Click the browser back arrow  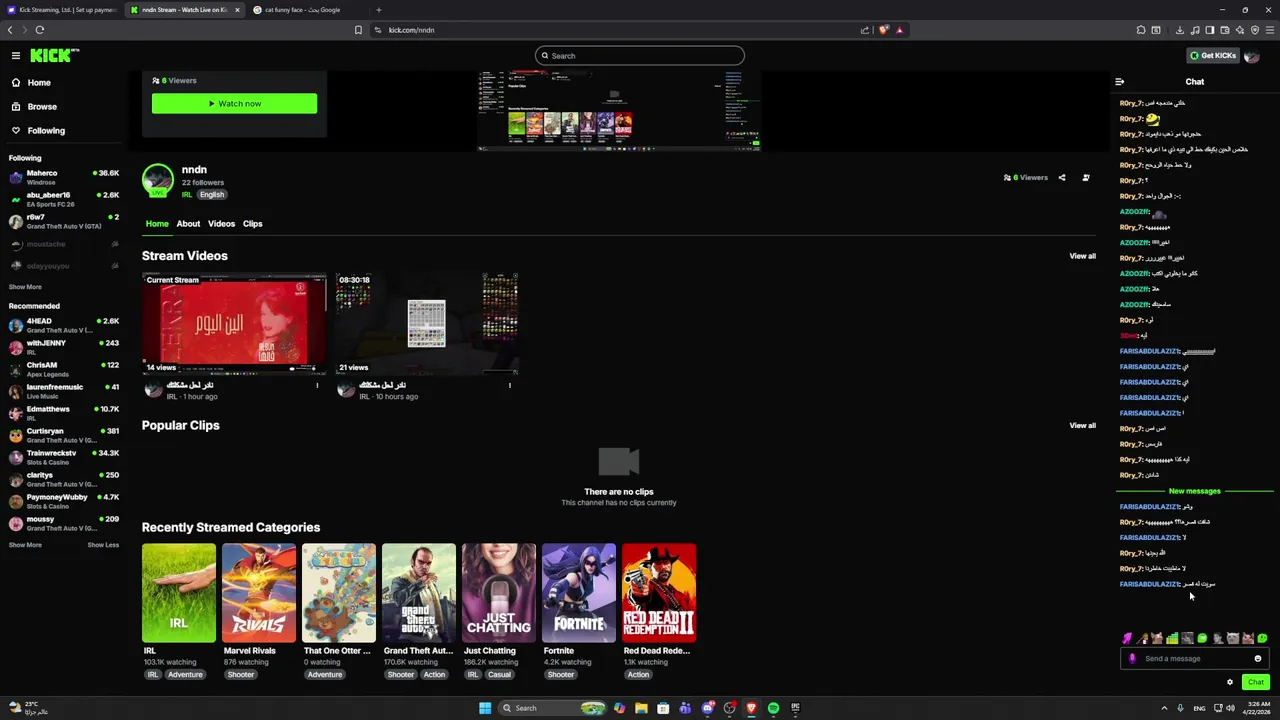click(10, 30)
